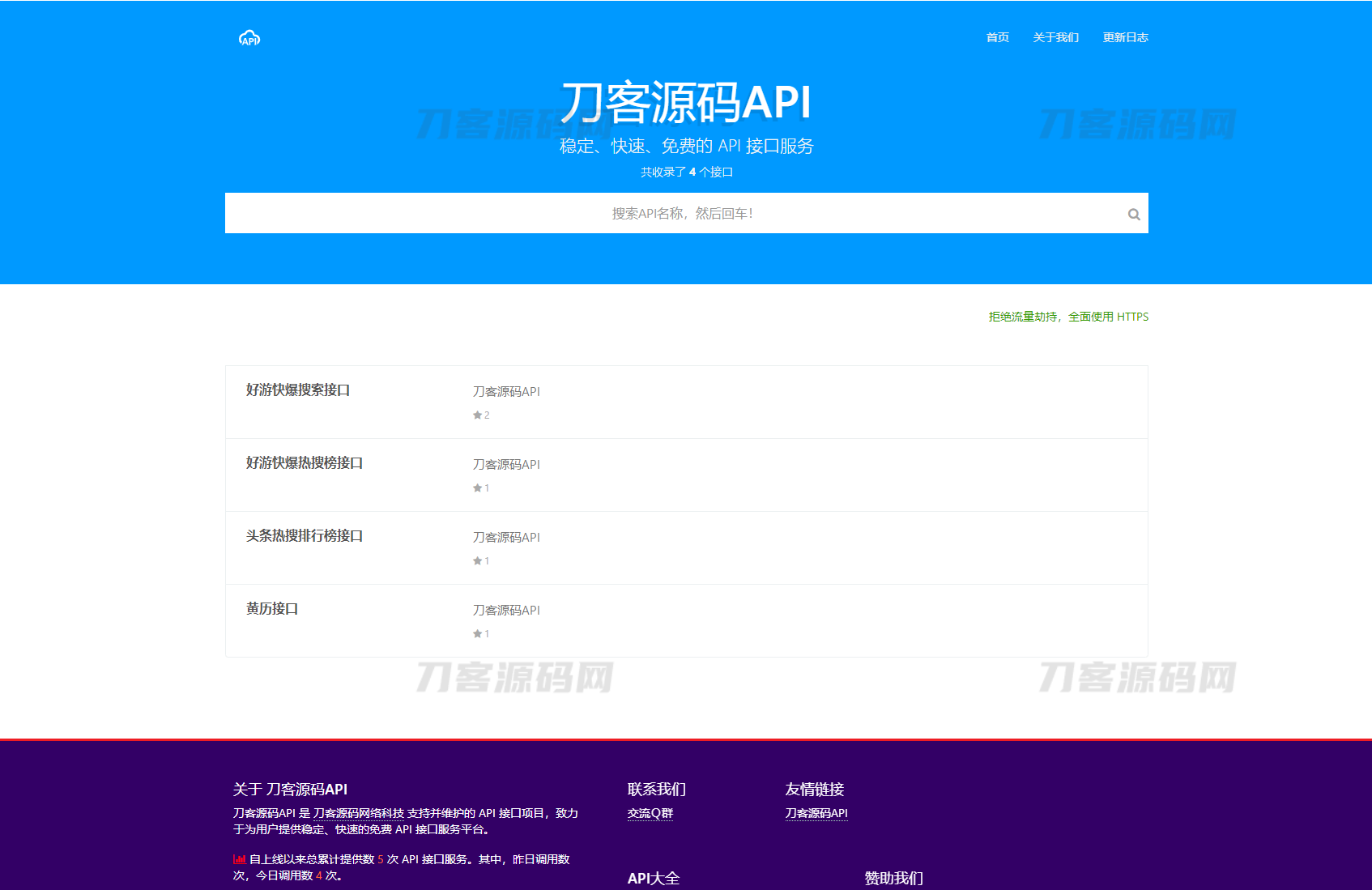Click the 拒绝流量劫持 HTTPS notice
The height and width of the screenshot is (890, 1372).
click(1067, 317)
